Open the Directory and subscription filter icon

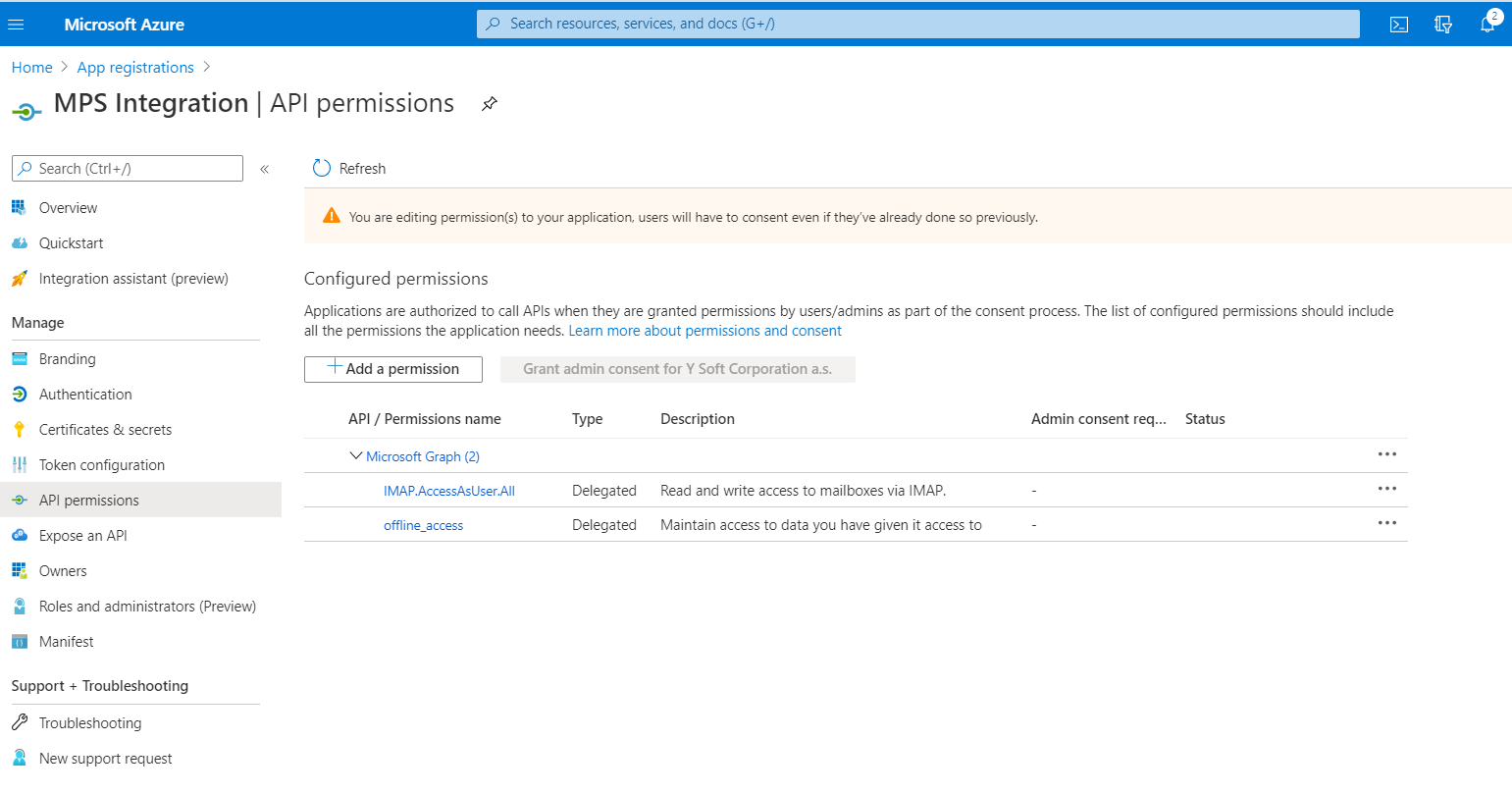coord(1443,25)
